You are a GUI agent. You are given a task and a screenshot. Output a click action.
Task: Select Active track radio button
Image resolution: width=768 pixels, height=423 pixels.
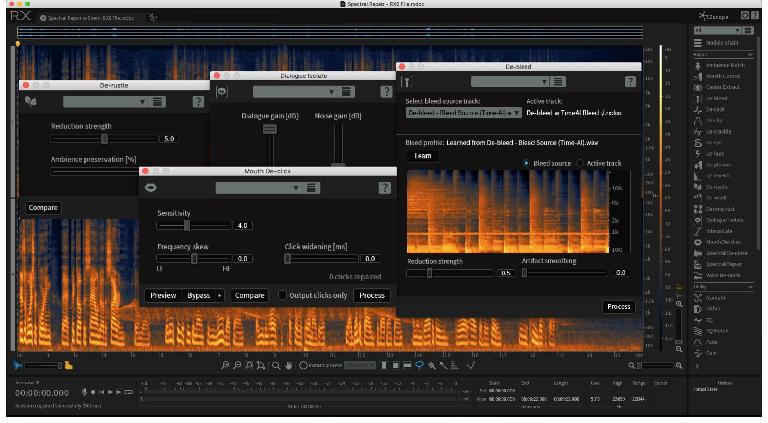click(580, 163)
